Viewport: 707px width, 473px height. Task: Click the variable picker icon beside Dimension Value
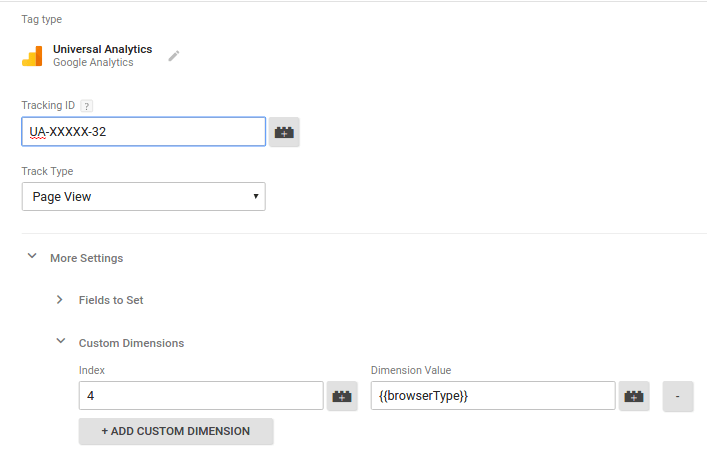point(634,396)
